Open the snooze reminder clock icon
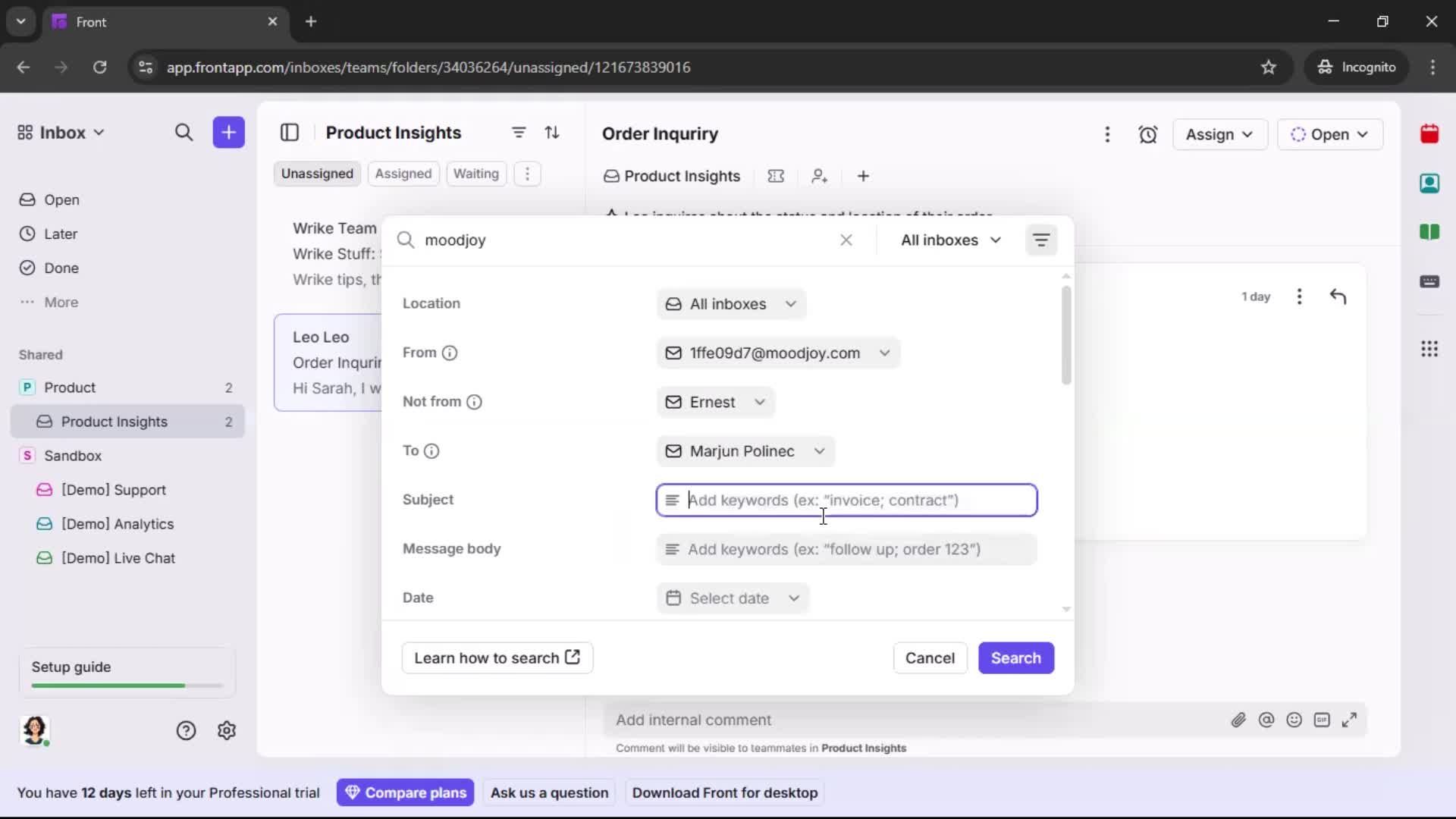Viewport: 1456px width, 819px height. point(1148,134)
